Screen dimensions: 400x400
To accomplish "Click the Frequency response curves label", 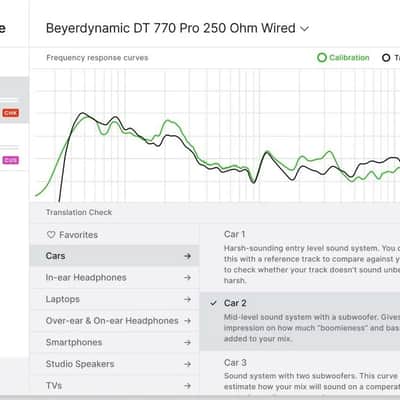I will click(97, 58).
